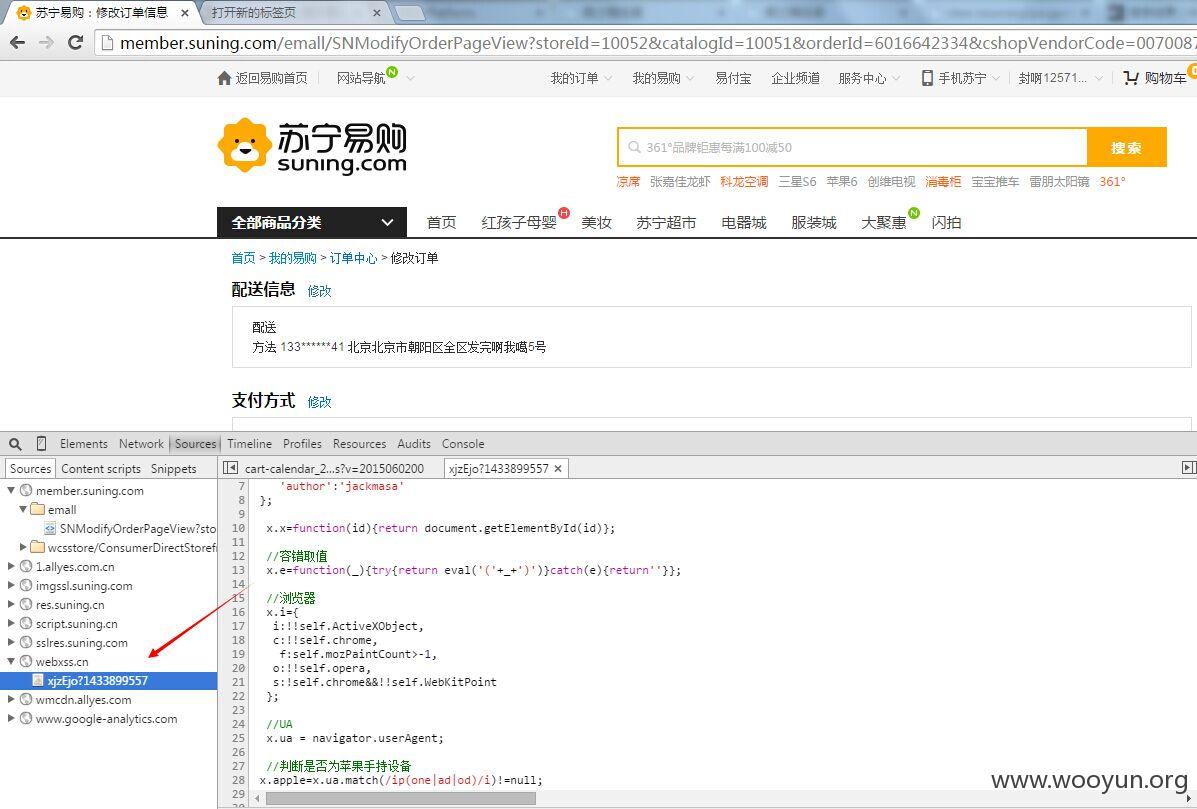Open the 红孩子母婴 nav link
This screenshot has width=1197, height=809.
point(519,222)
